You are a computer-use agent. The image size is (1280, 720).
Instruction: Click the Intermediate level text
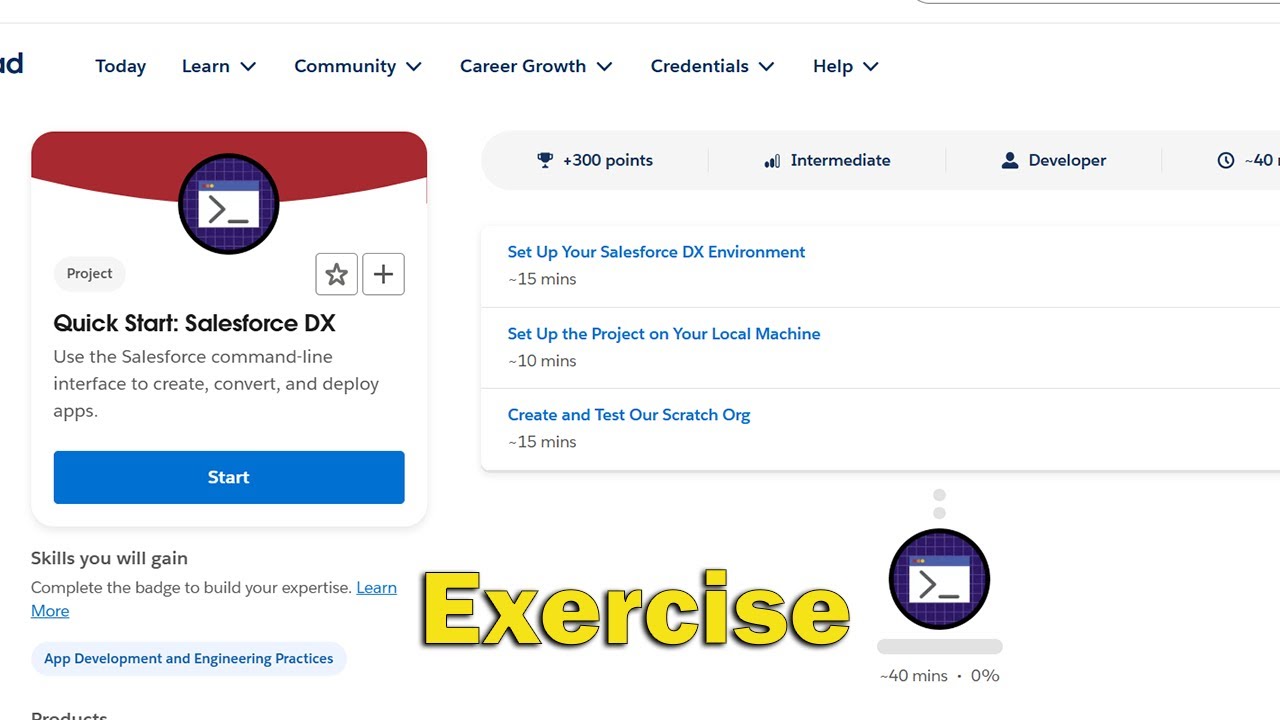point(840,160)
